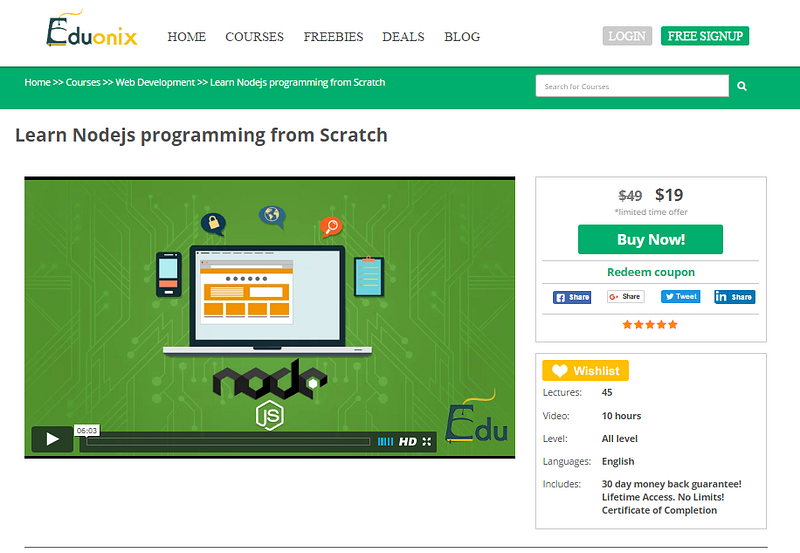Click the Eduonix logo in the header
The height and width of the screenshot is (553, 800).
(x=92, y=29)
